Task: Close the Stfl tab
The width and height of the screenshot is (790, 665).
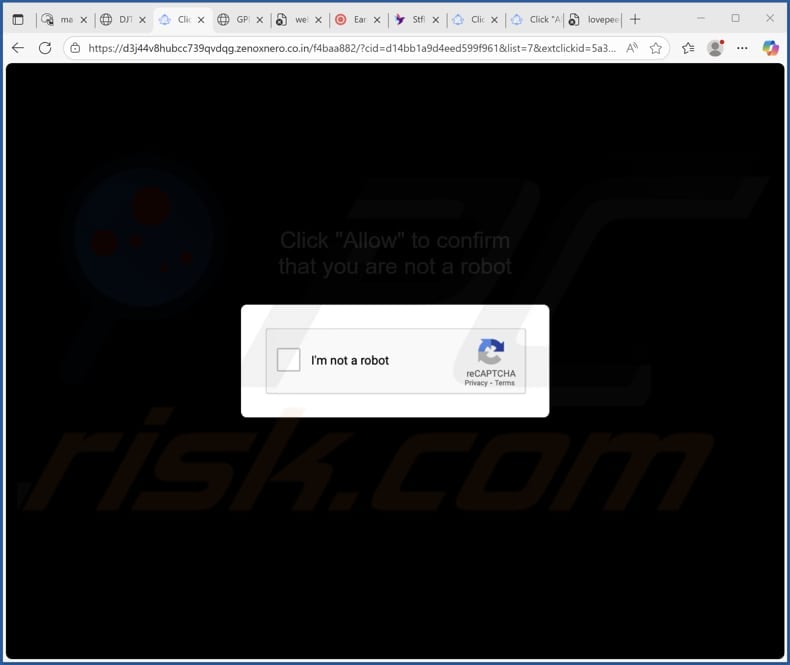Action: [x=436, y=20]
